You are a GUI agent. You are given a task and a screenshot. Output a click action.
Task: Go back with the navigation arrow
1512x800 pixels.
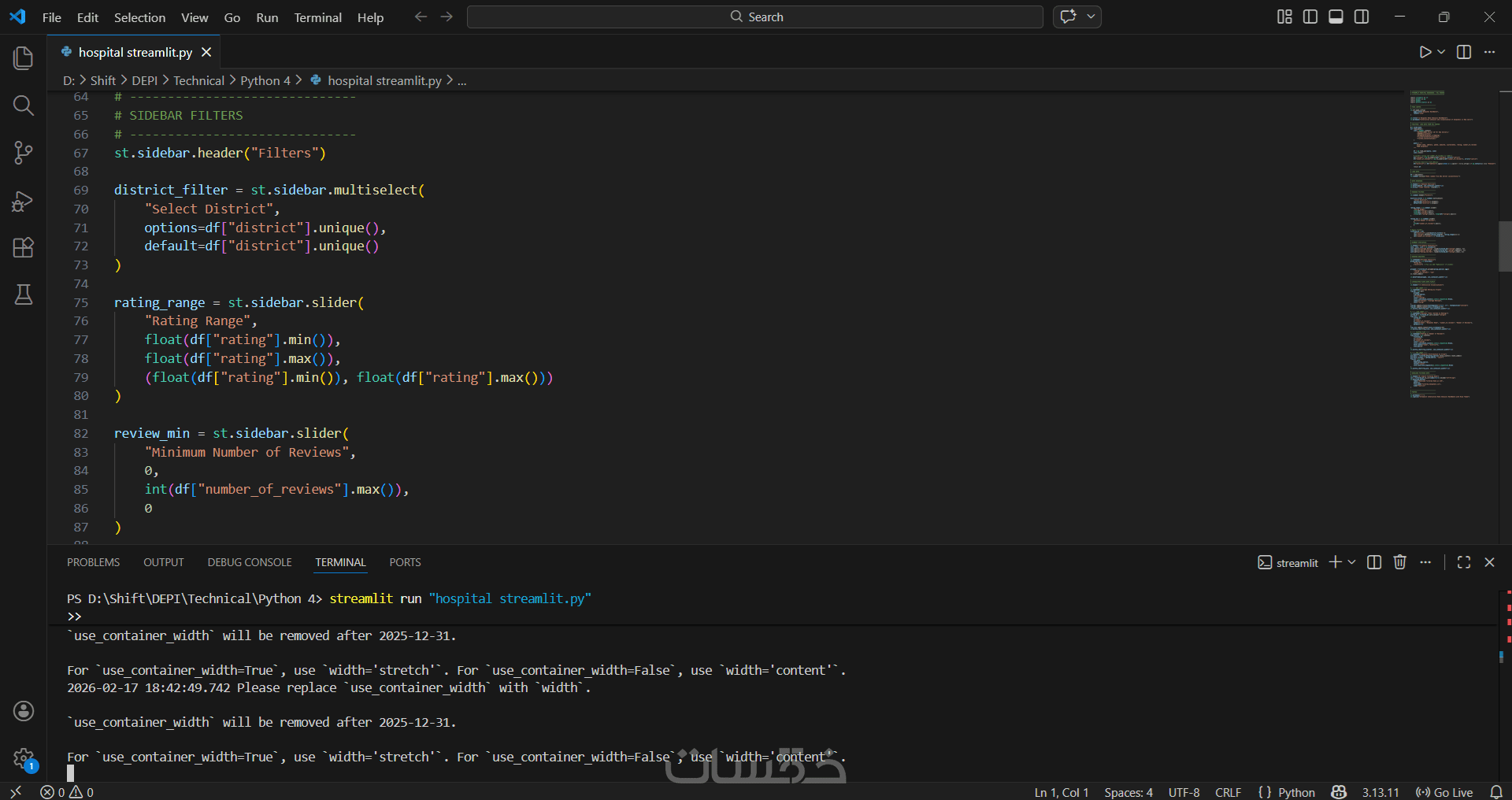click(x=421, y=17)
